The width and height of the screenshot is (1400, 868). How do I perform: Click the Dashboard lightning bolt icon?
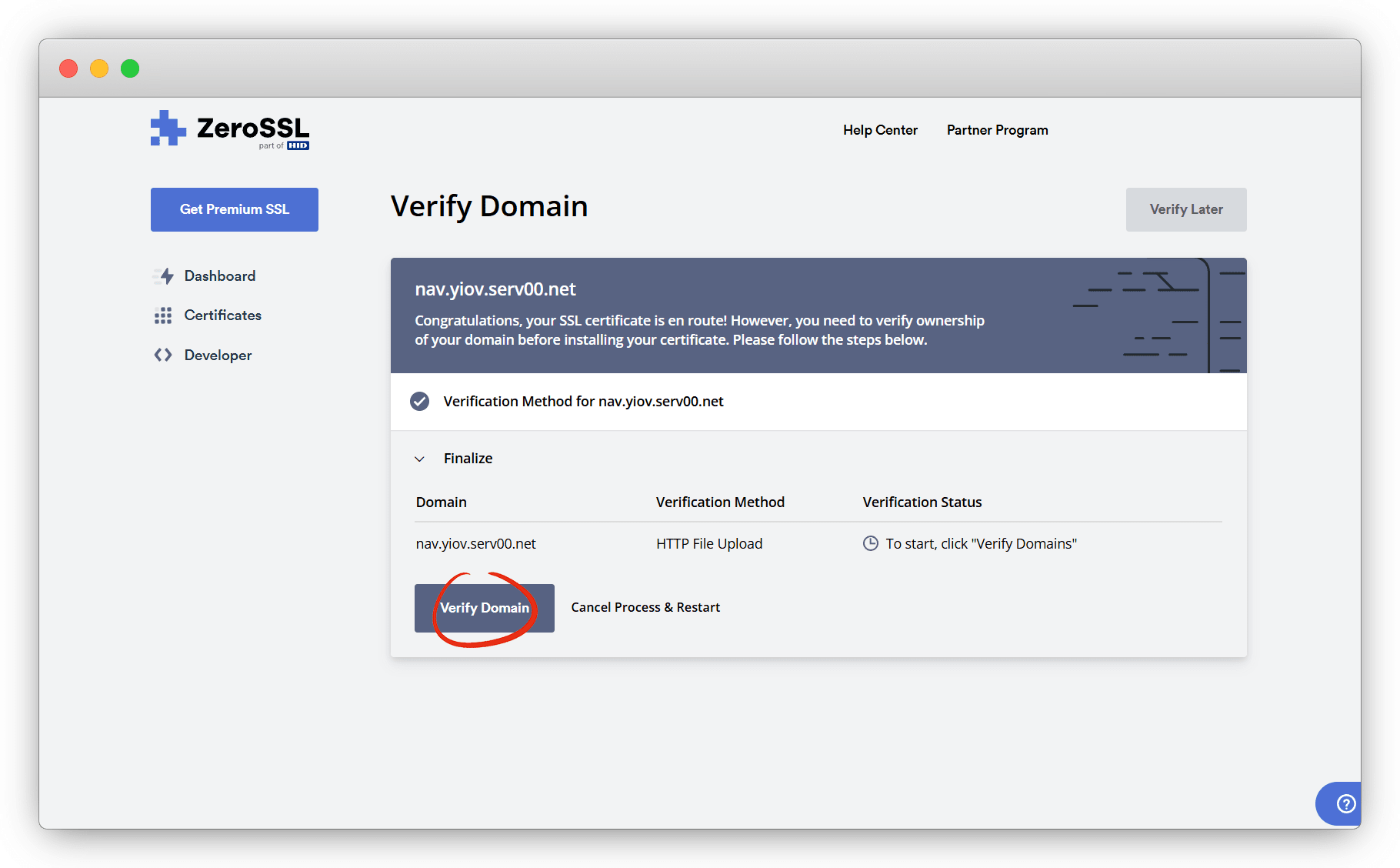[x=165, y=276]
